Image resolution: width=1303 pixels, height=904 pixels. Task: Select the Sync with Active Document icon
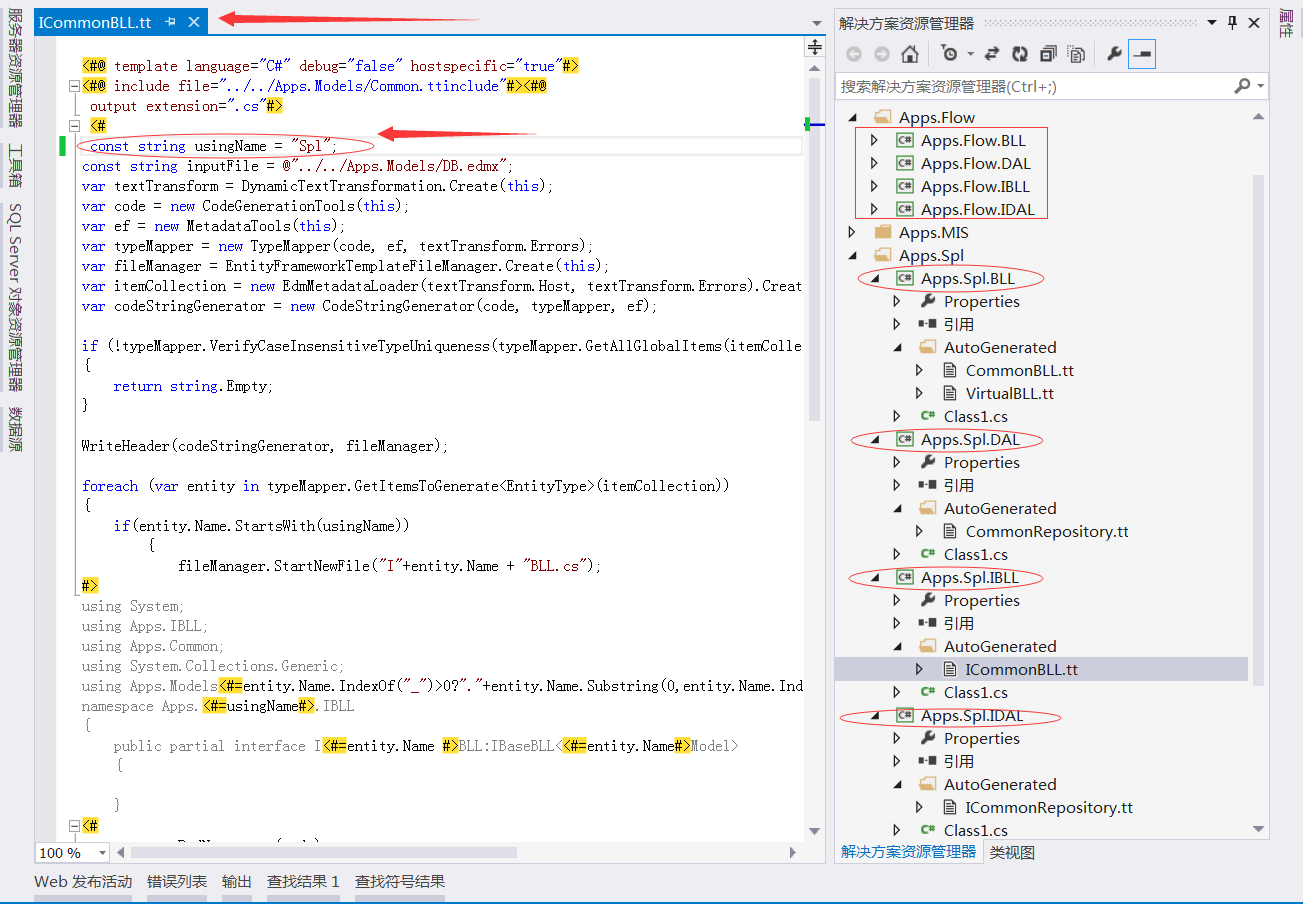pyautogui.click(x=991, y=54)
